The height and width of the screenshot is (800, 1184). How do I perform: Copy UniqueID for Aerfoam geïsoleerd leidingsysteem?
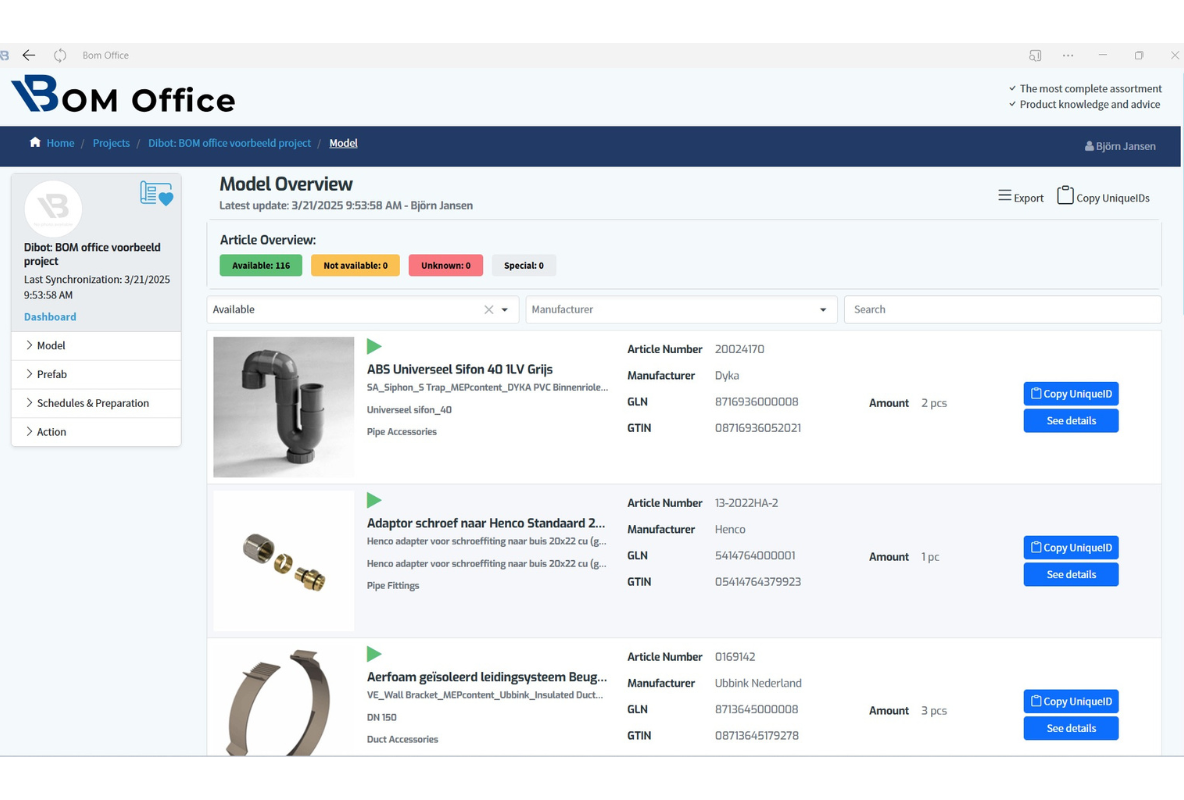pos(1071,702)
